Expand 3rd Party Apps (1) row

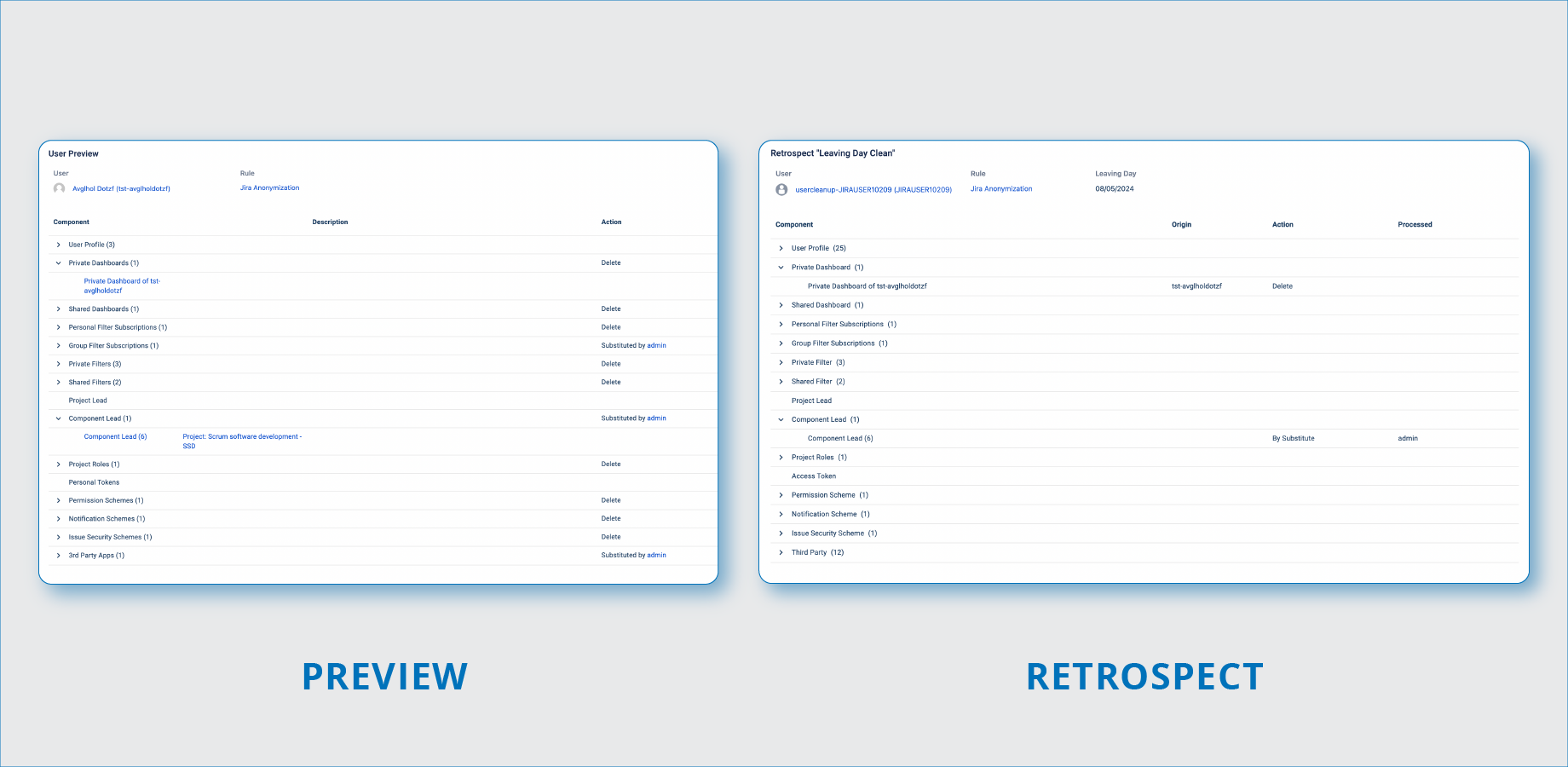58,556
